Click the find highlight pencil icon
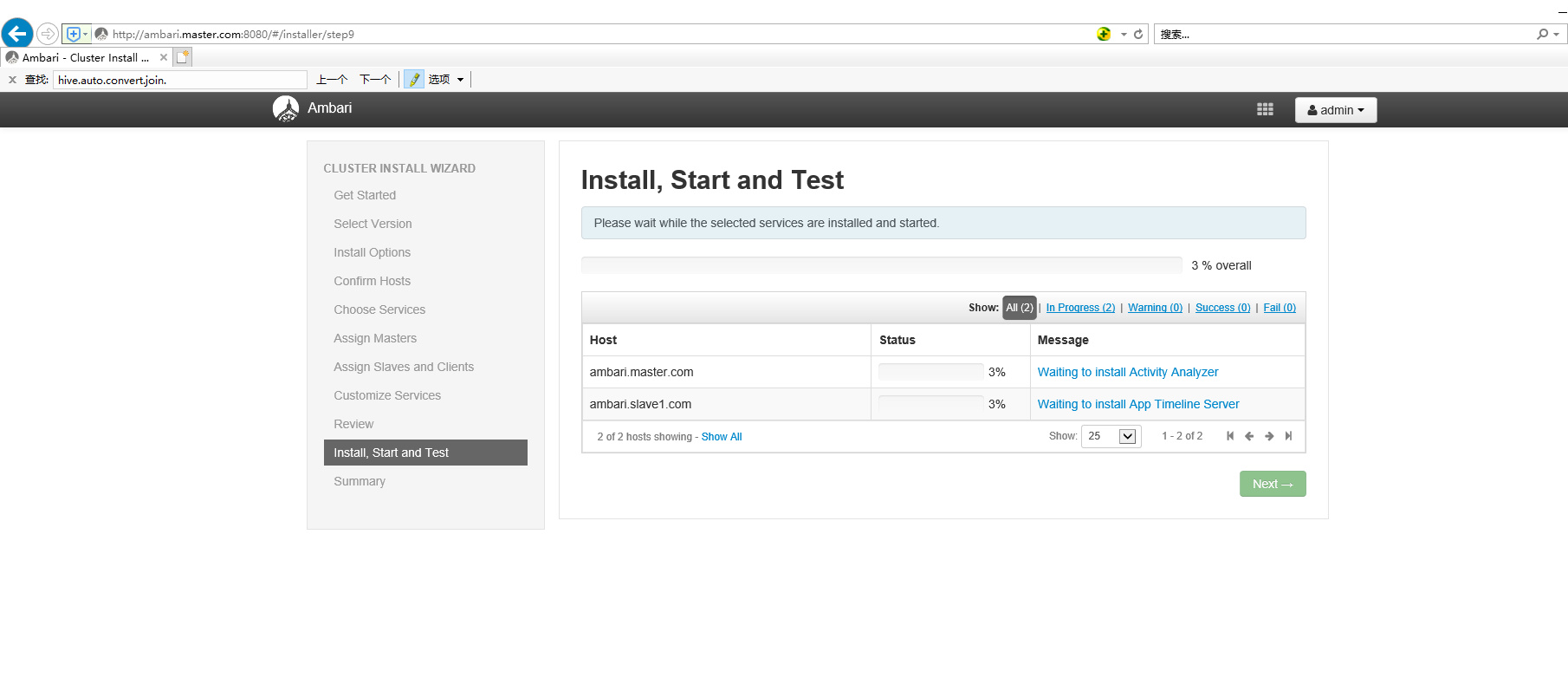This screenshot has width=1568, height=697. click(x=414, y=79)
